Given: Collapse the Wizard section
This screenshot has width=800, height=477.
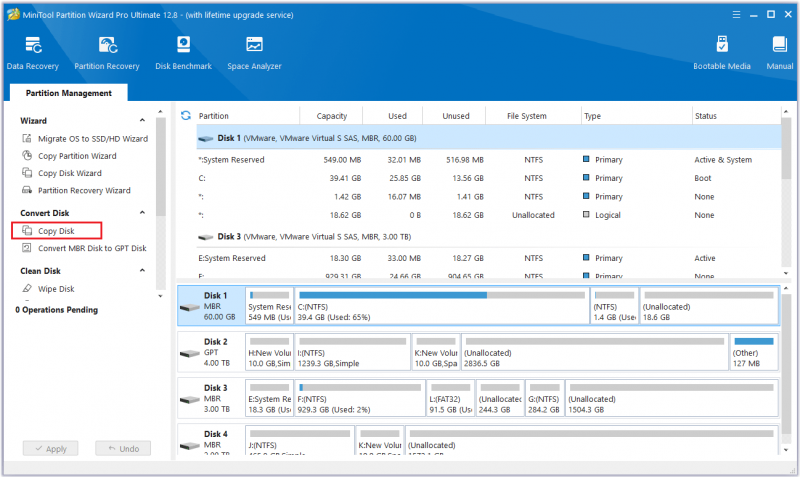Looking at the screenshot, I should pyautogui.click(x=142, y=120).
